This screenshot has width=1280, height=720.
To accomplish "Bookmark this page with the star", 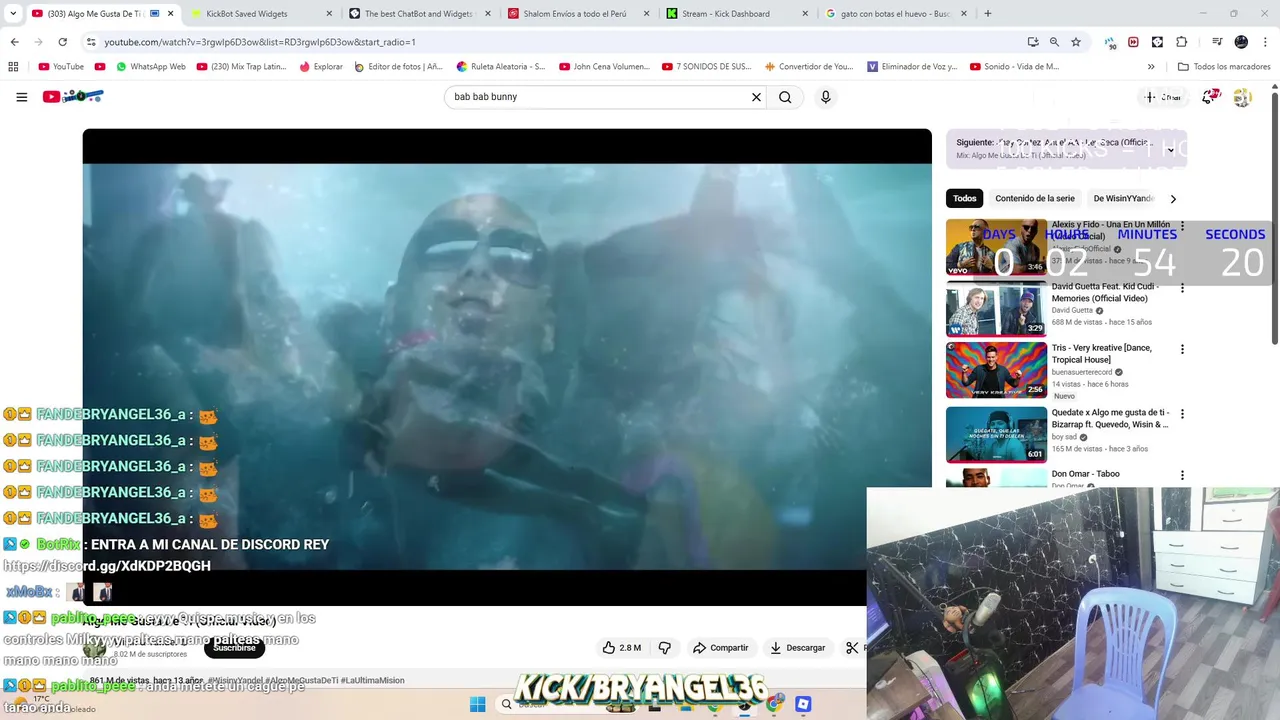I will coord(1076,42).
